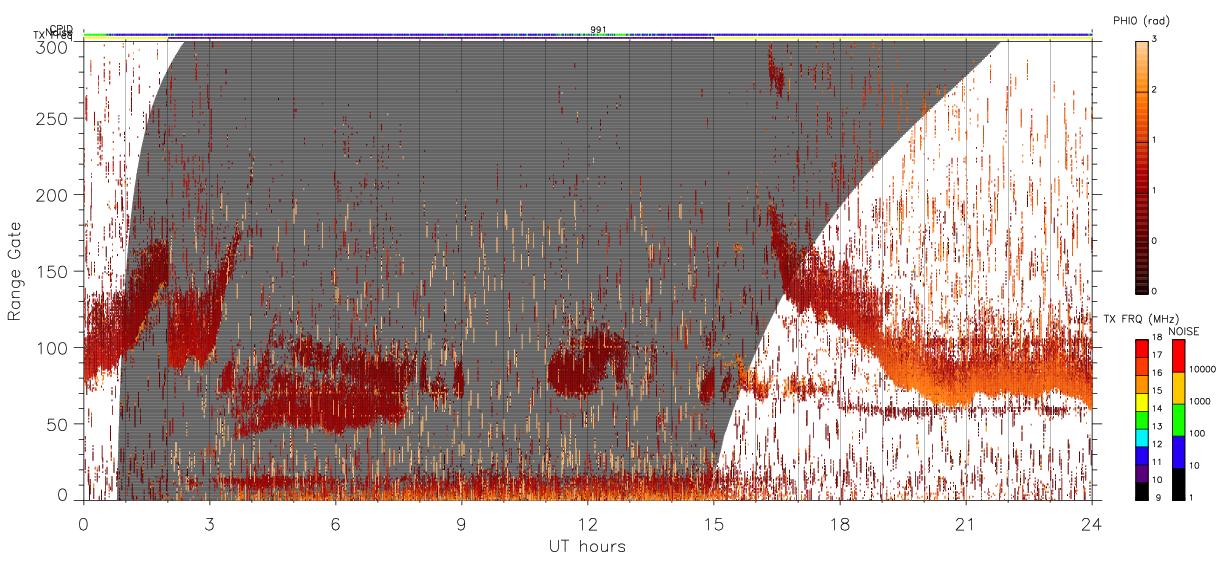1228x567 pixels.
Task: Click the cyan 12–13 MHz TX FRQ swatch
Action: (1141, 438)
